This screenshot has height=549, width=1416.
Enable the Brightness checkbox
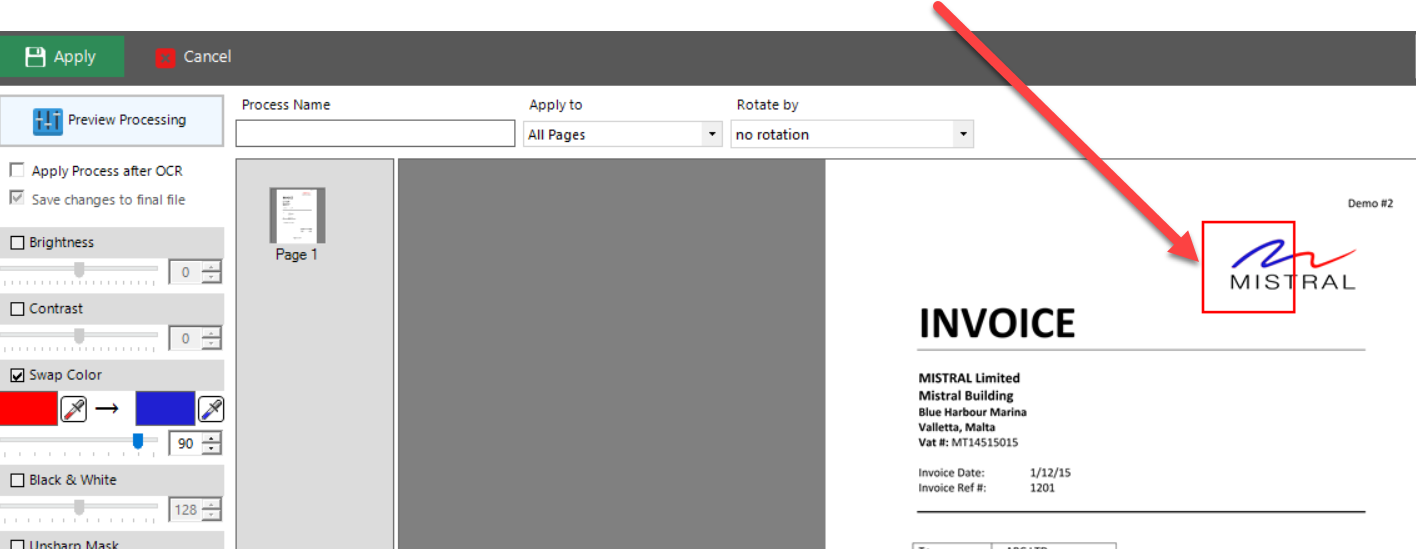point(17,243)
